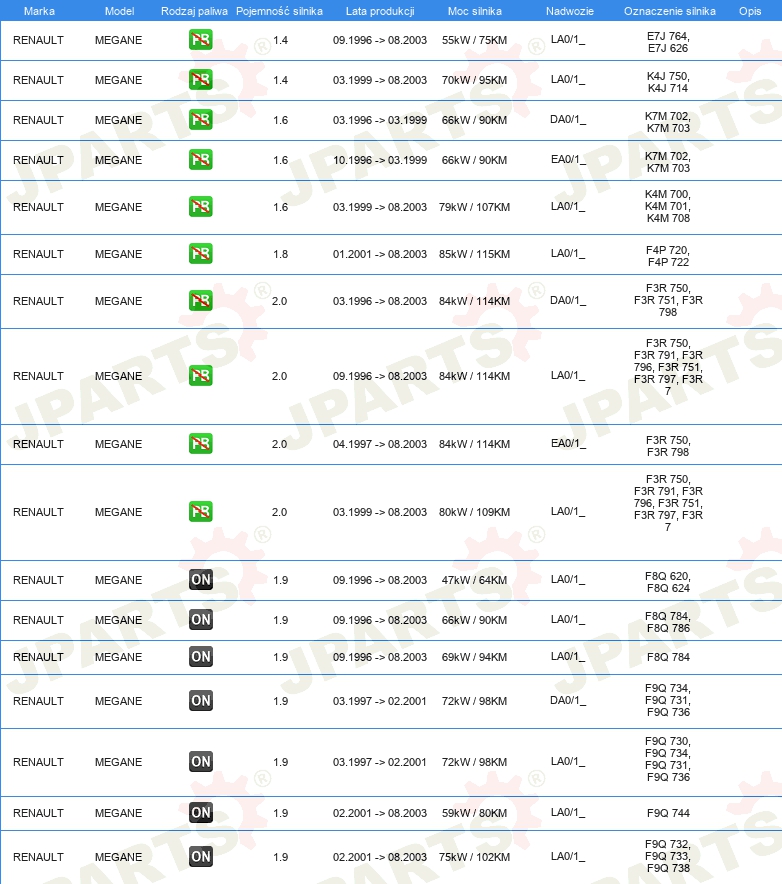
Task: Click the Oznaczenie silnika column header
Action: (x=670, y=11)
